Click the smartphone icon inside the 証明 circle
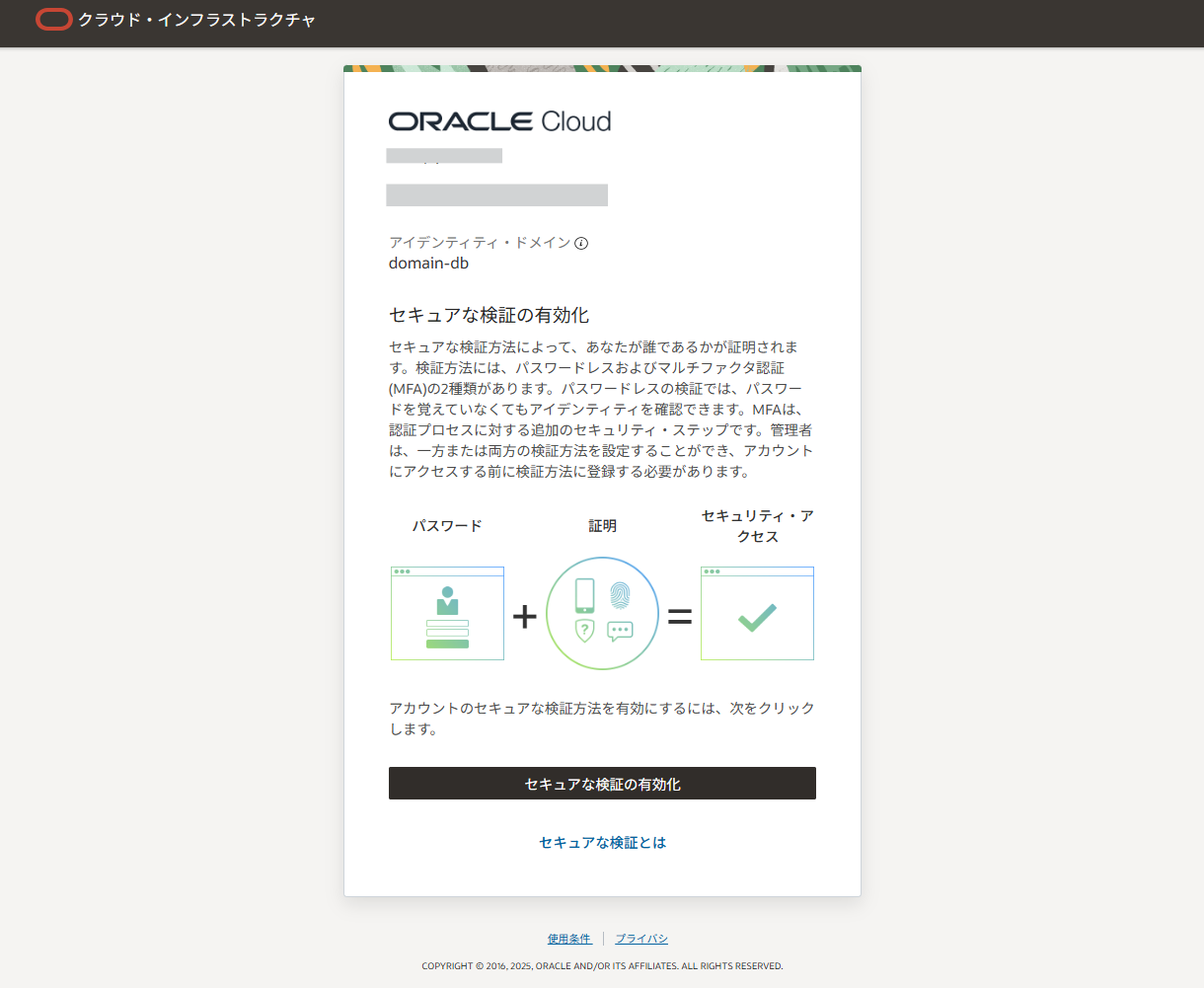Image resolution: width=1204 pixels, height=988 pixels. pyautogui.click(x=584, y=593)
